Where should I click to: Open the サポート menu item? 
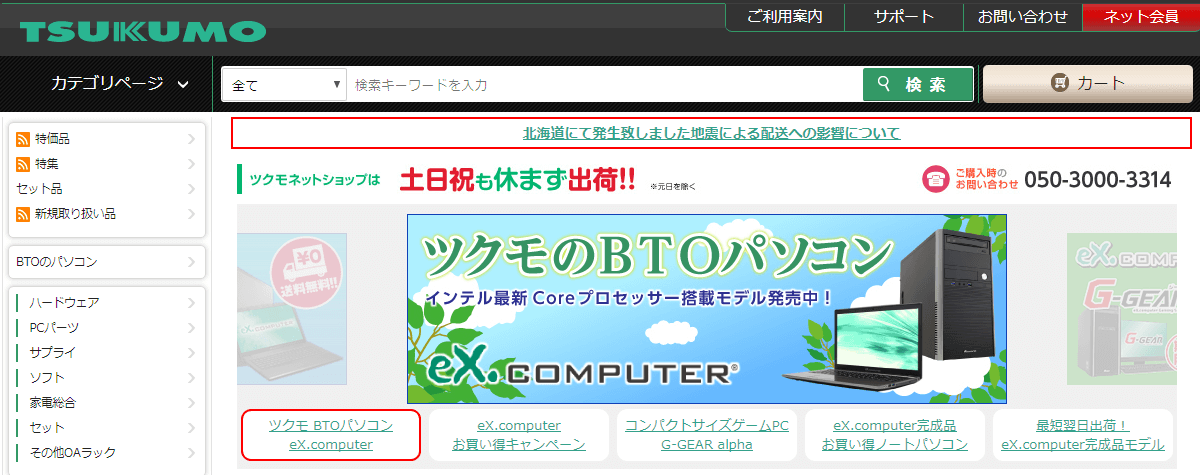pos(904,17)
